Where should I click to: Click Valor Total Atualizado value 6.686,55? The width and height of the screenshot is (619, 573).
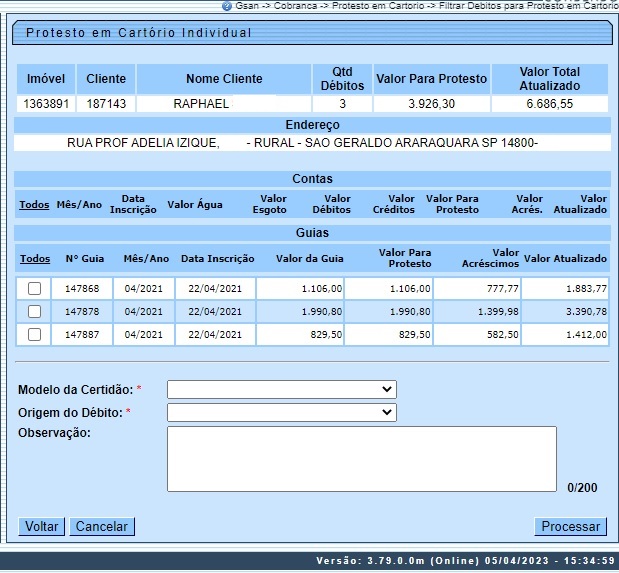(549, 104)
